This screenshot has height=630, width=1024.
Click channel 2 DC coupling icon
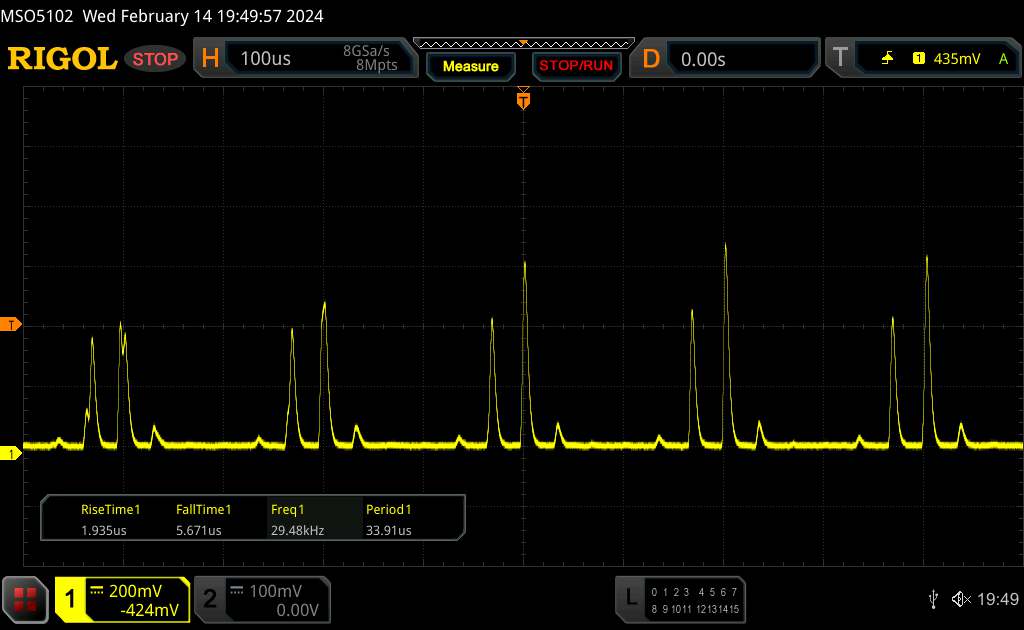point(237,591)
